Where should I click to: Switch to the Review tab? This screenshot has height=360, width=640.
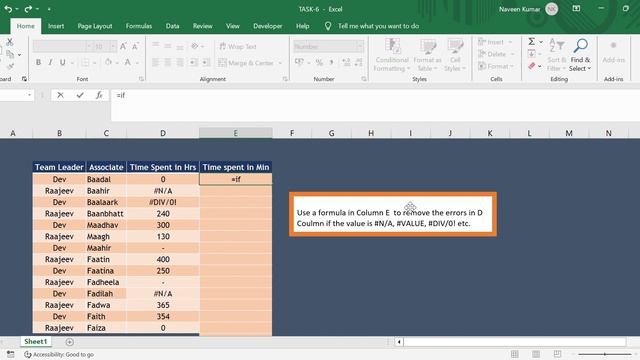pyautogui.click(x=202, y=26)
